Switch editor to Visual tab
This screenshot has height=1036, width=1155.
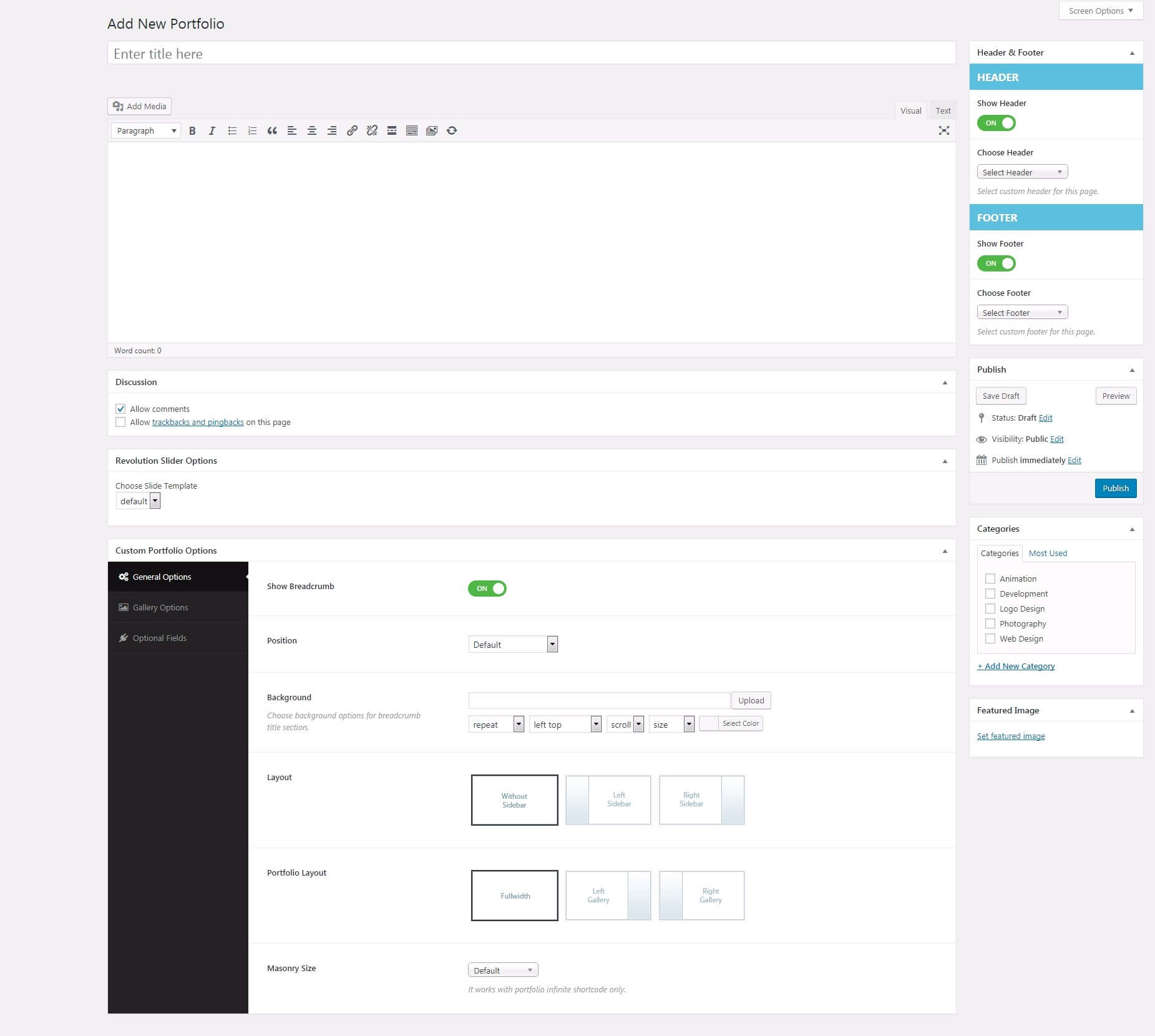tap(911, 110)
